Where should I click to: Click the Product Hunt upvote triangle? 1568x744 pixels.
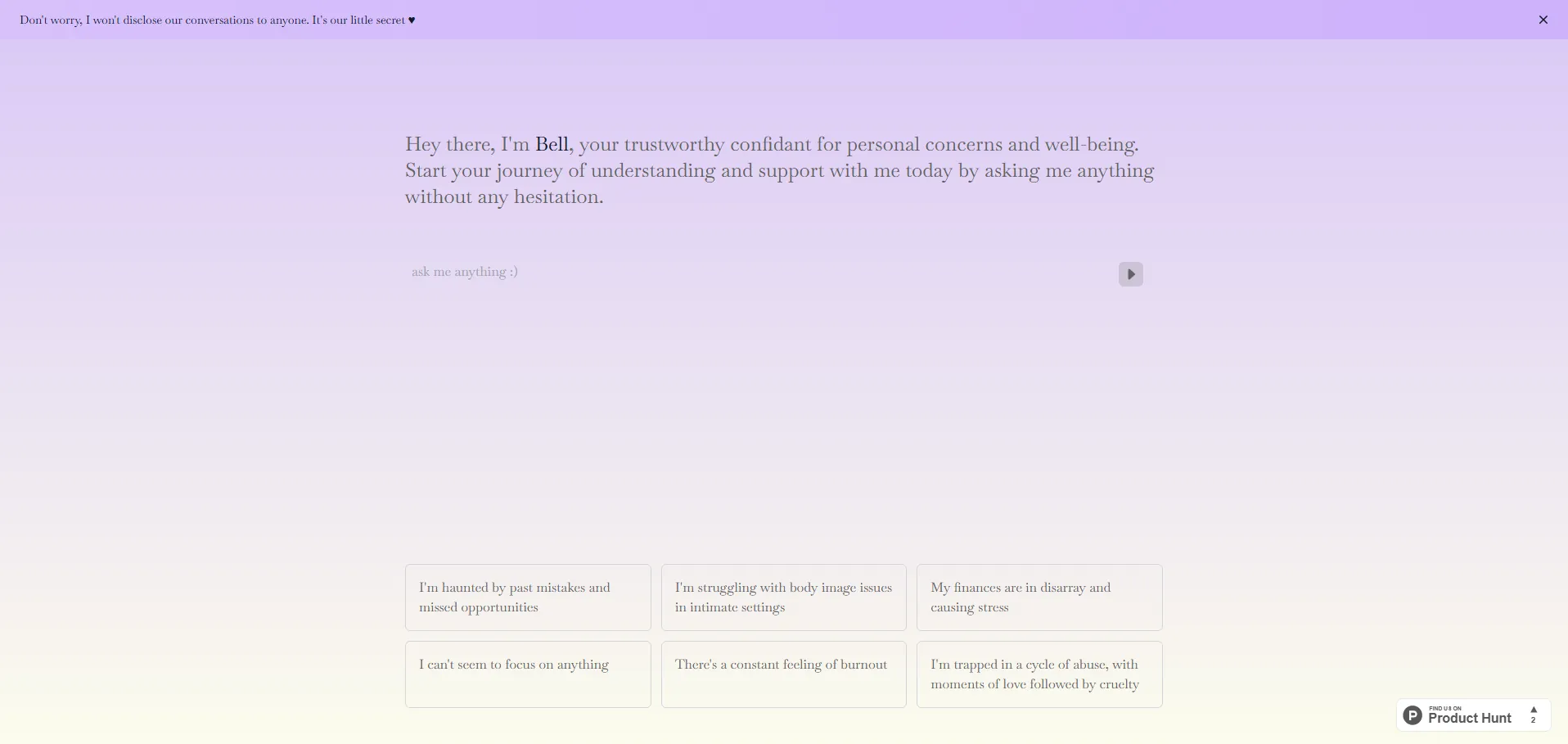pos(1534,710)
